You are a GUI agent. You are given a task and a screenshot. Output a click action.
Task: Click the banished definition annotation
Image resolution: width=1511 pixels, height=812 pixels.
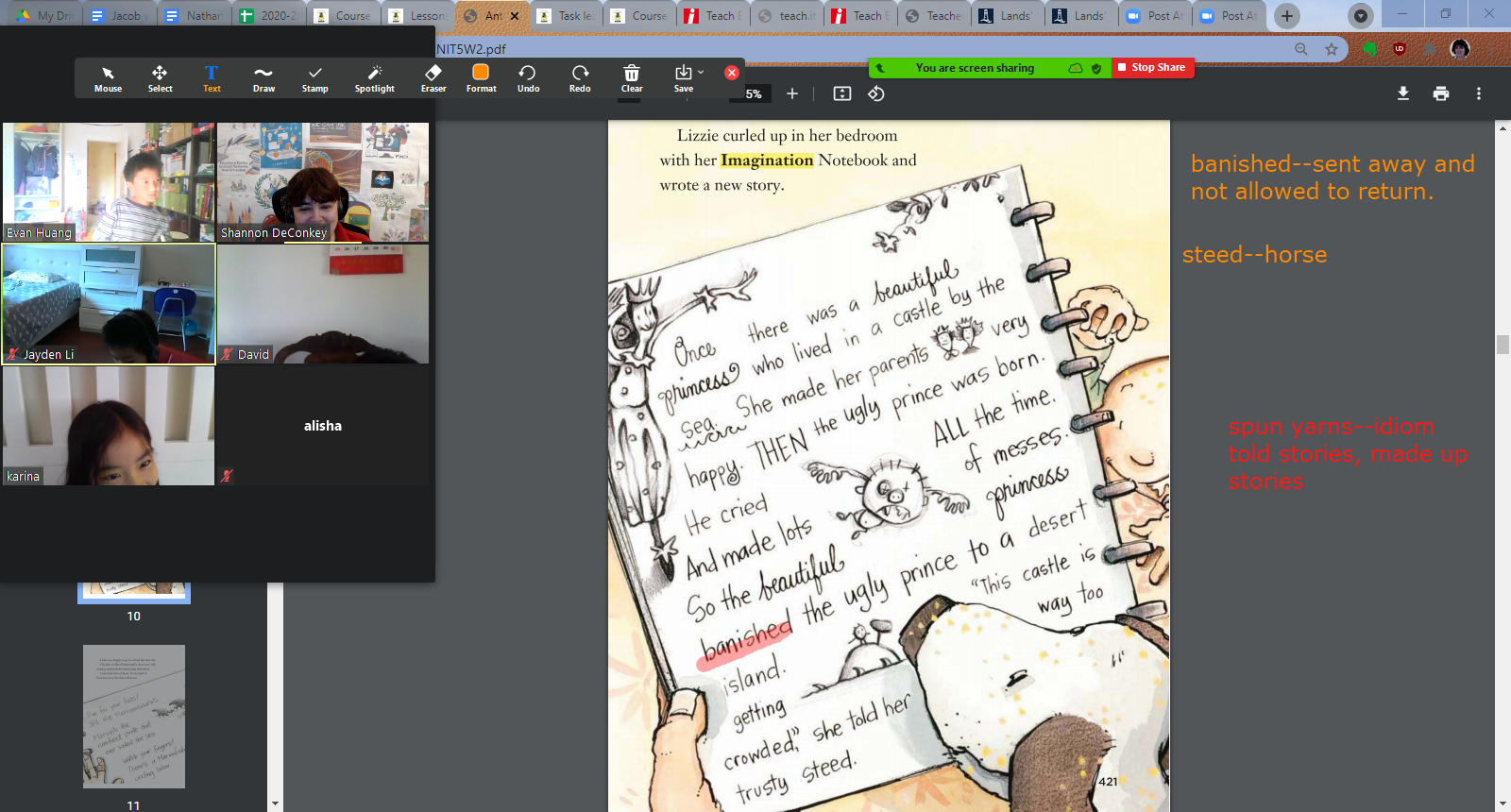point(1332,178)
